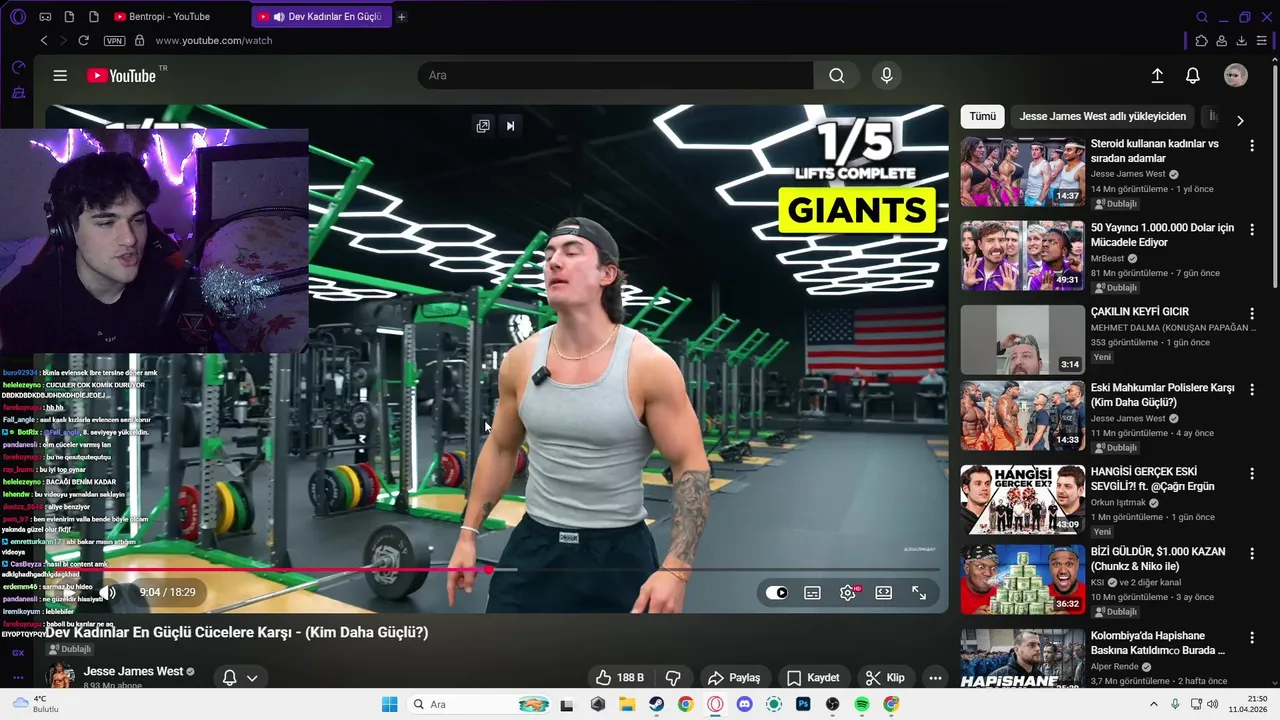Create a clip with Klip button

(x=886, y=677)
